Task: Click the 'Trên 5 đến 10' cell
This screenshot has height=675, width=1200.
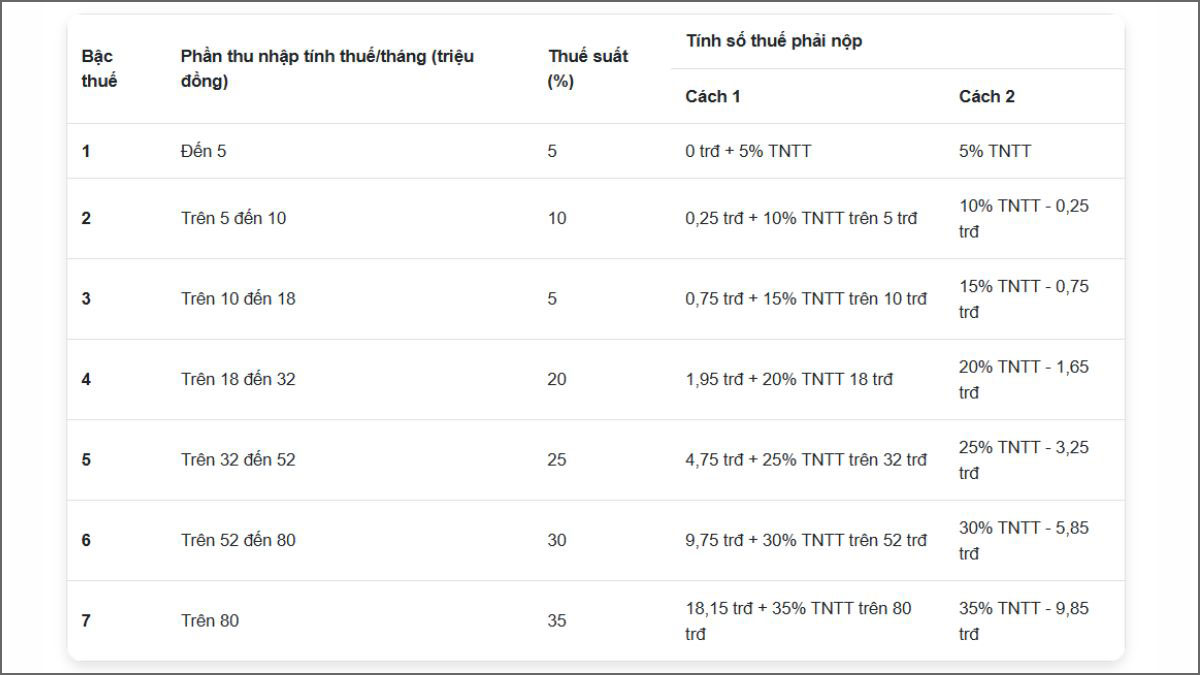Action: (233, 218)
